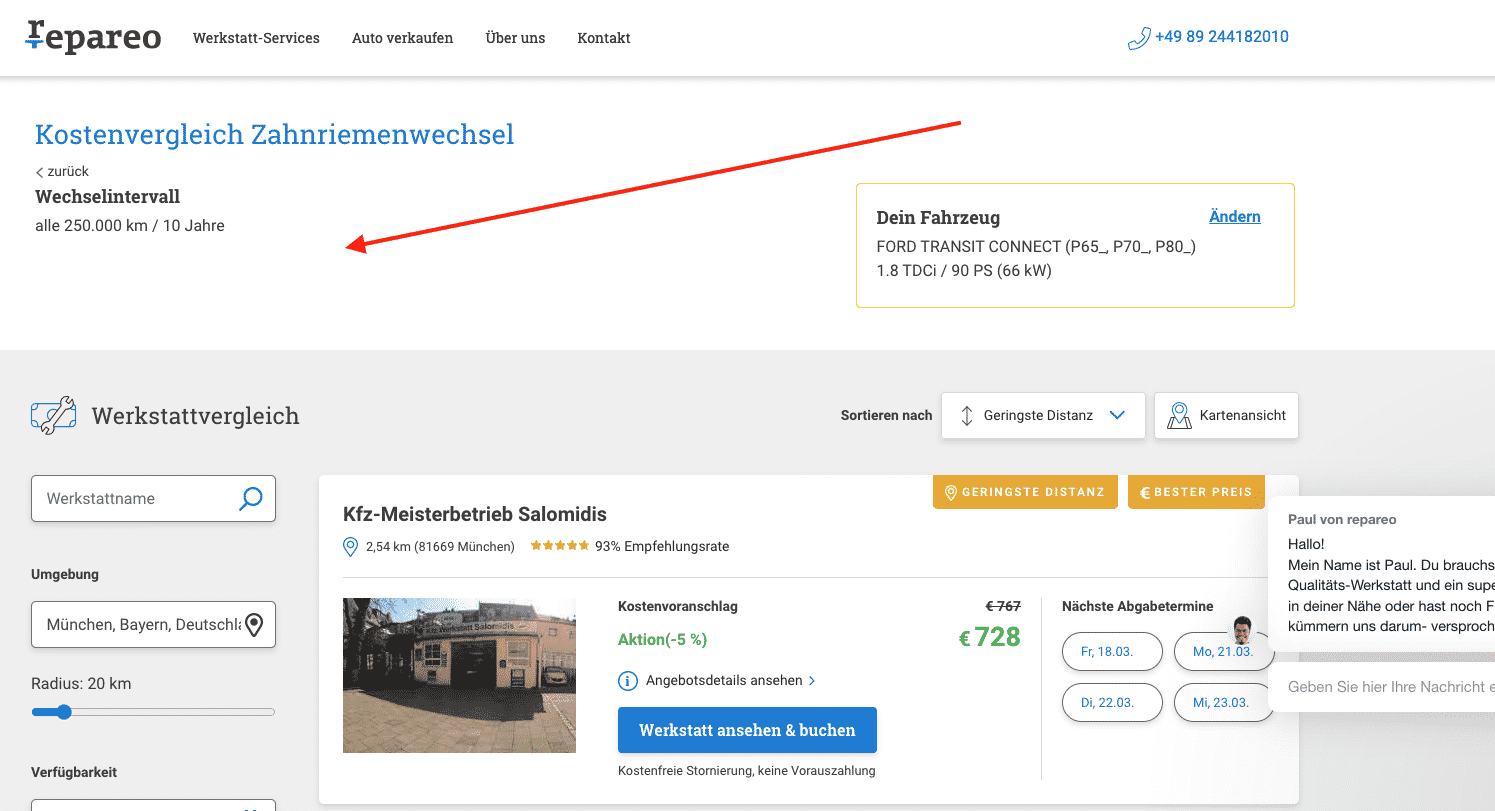Click the wrench Werkstattvergleich icon

click(x=54, y=415)
